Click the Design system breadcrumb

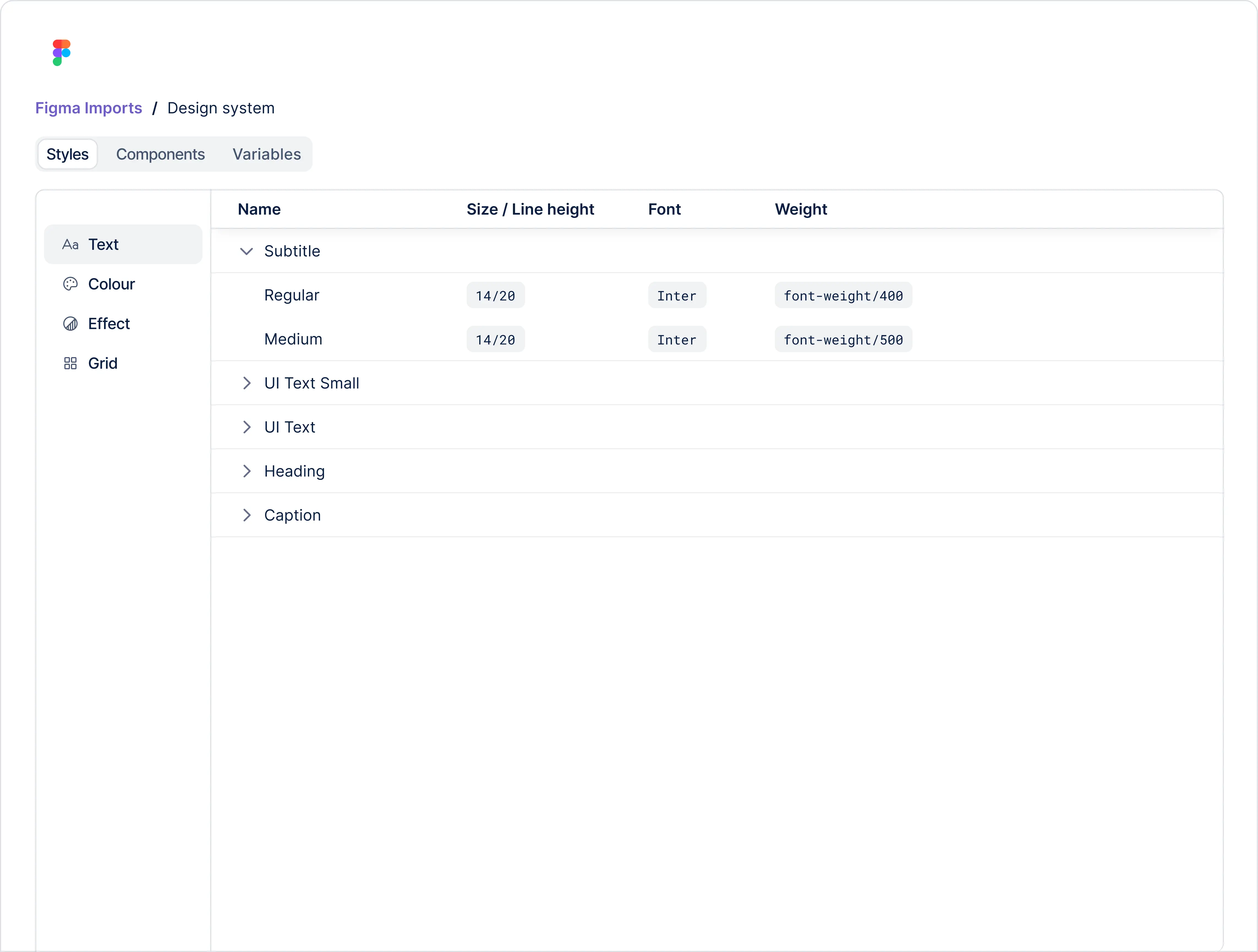point(221,108)
